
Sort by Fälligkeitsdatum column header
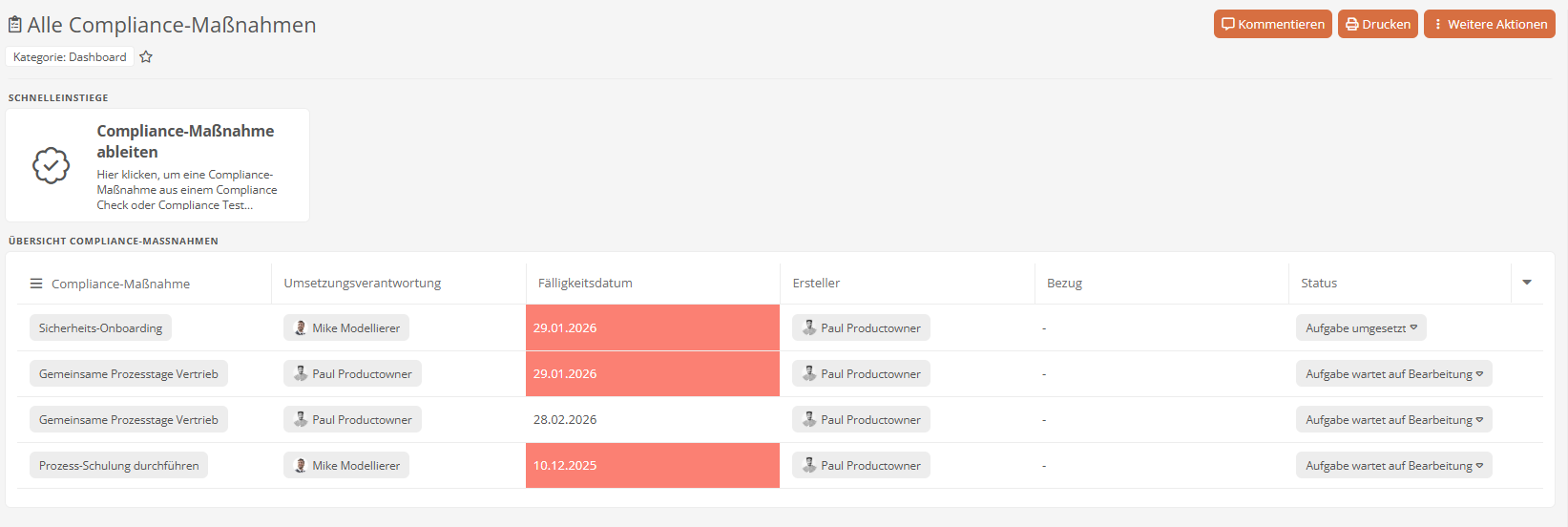585,284
